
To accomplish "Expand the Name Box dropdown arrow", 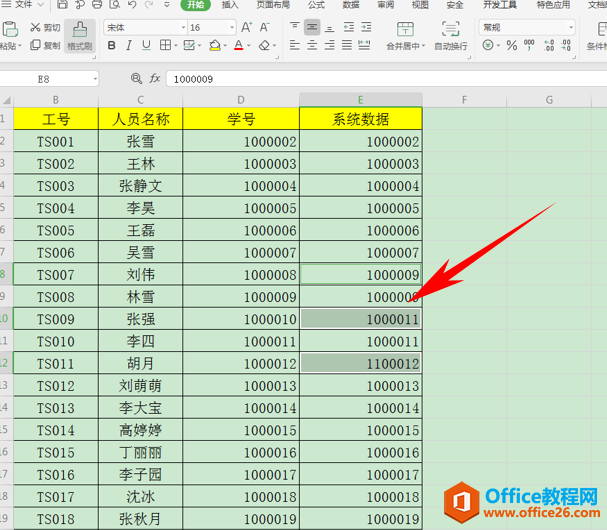I will pos(95,79).
